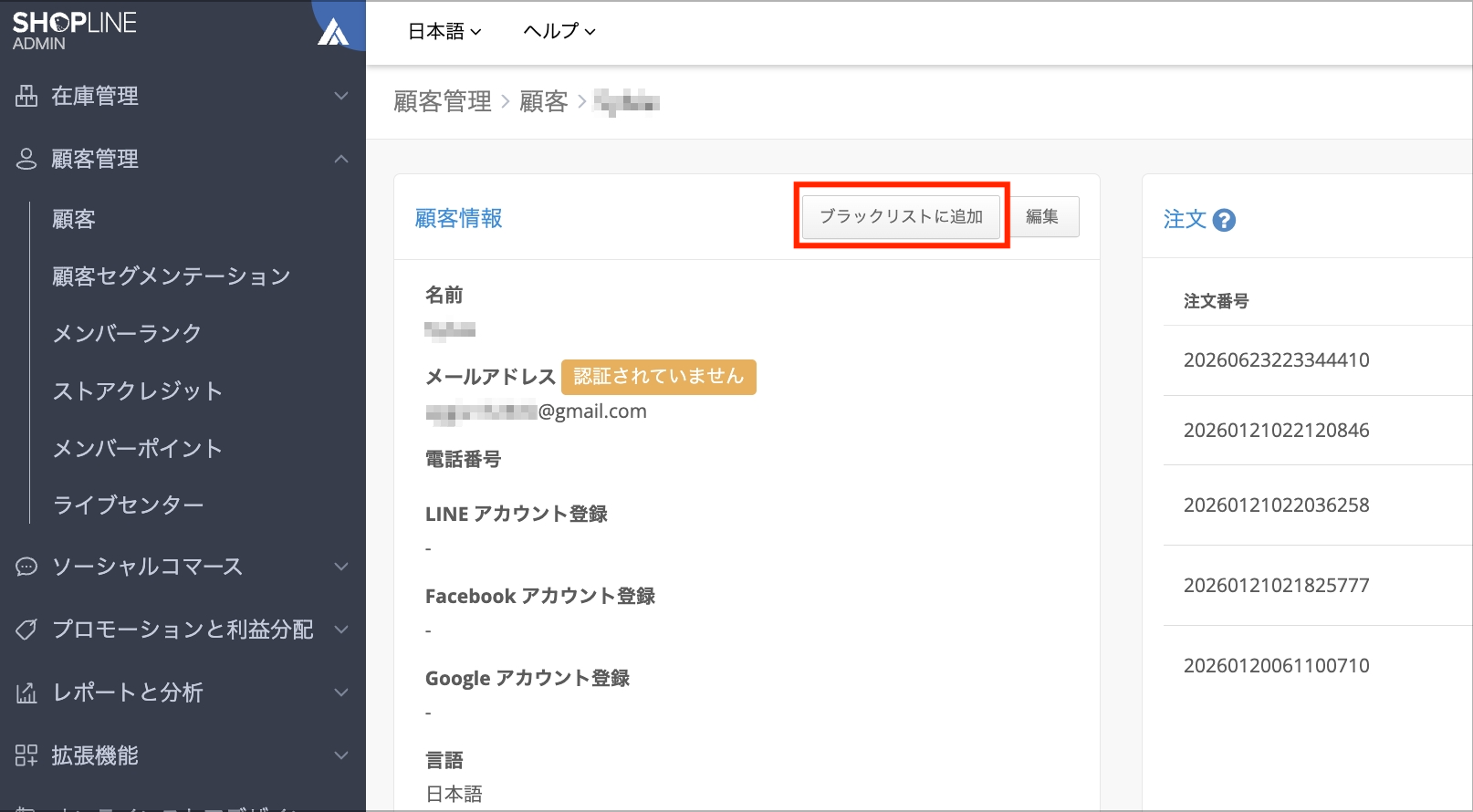Click the extensions (拡張機能) grid icon

point(26,755)
